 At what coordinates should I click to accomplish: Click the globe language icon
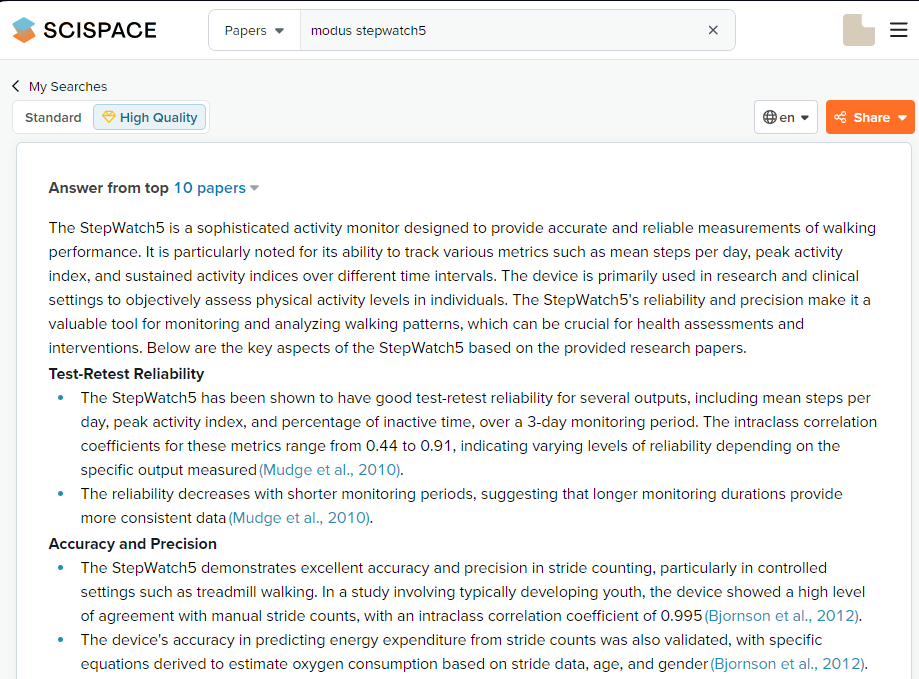(x=770, y=117)
